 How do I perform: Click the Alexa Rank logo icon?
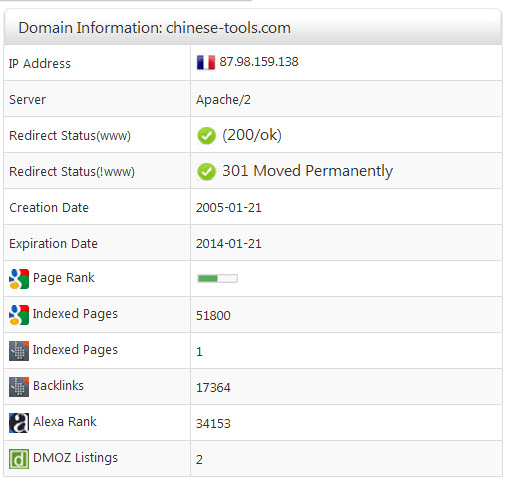click(19, 423)
